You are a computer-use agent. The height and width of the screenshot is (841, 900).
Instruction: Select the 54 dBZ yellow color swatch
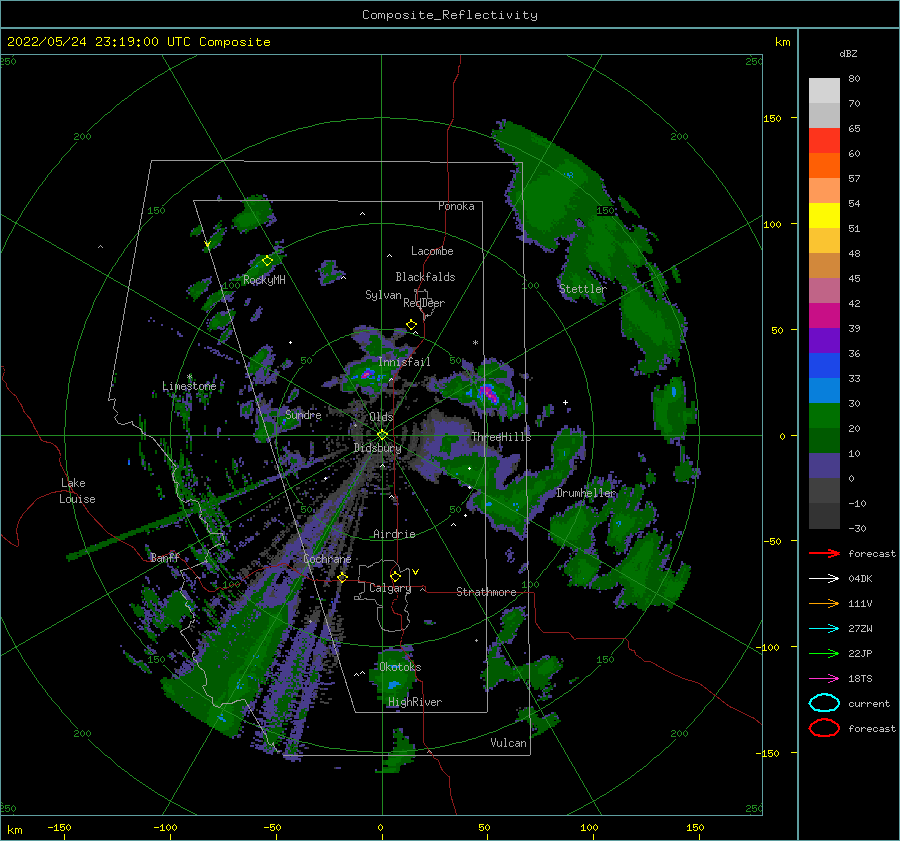point(824,215)
